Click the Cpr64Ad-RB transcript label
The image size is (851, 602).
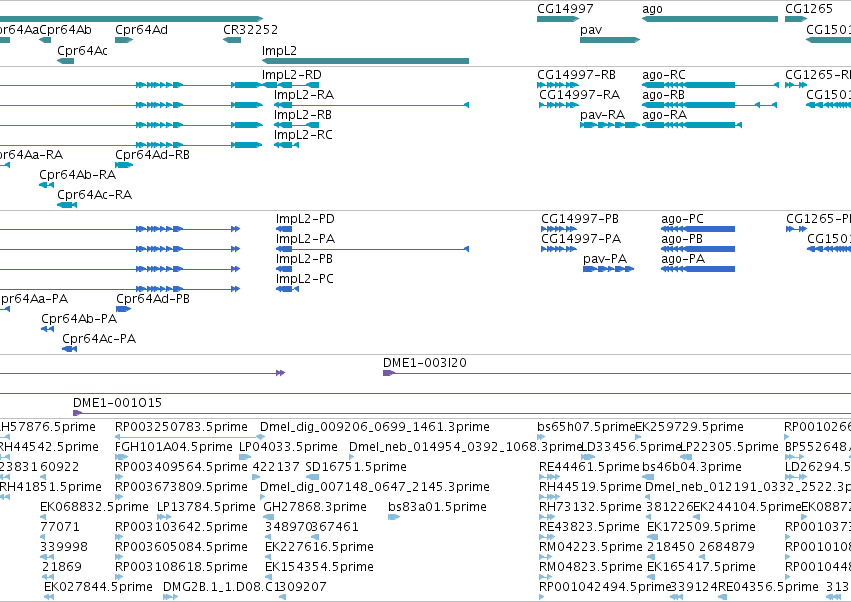coord(153,155)
